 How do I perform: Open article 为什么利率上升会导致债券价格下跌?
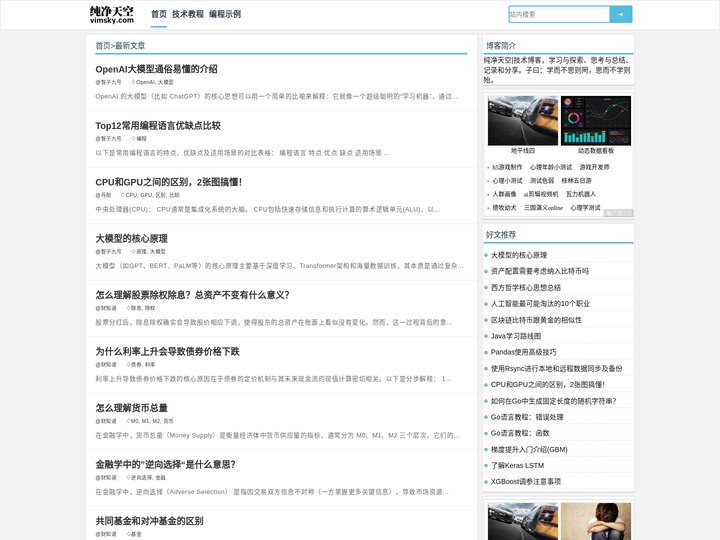[167, 352]
